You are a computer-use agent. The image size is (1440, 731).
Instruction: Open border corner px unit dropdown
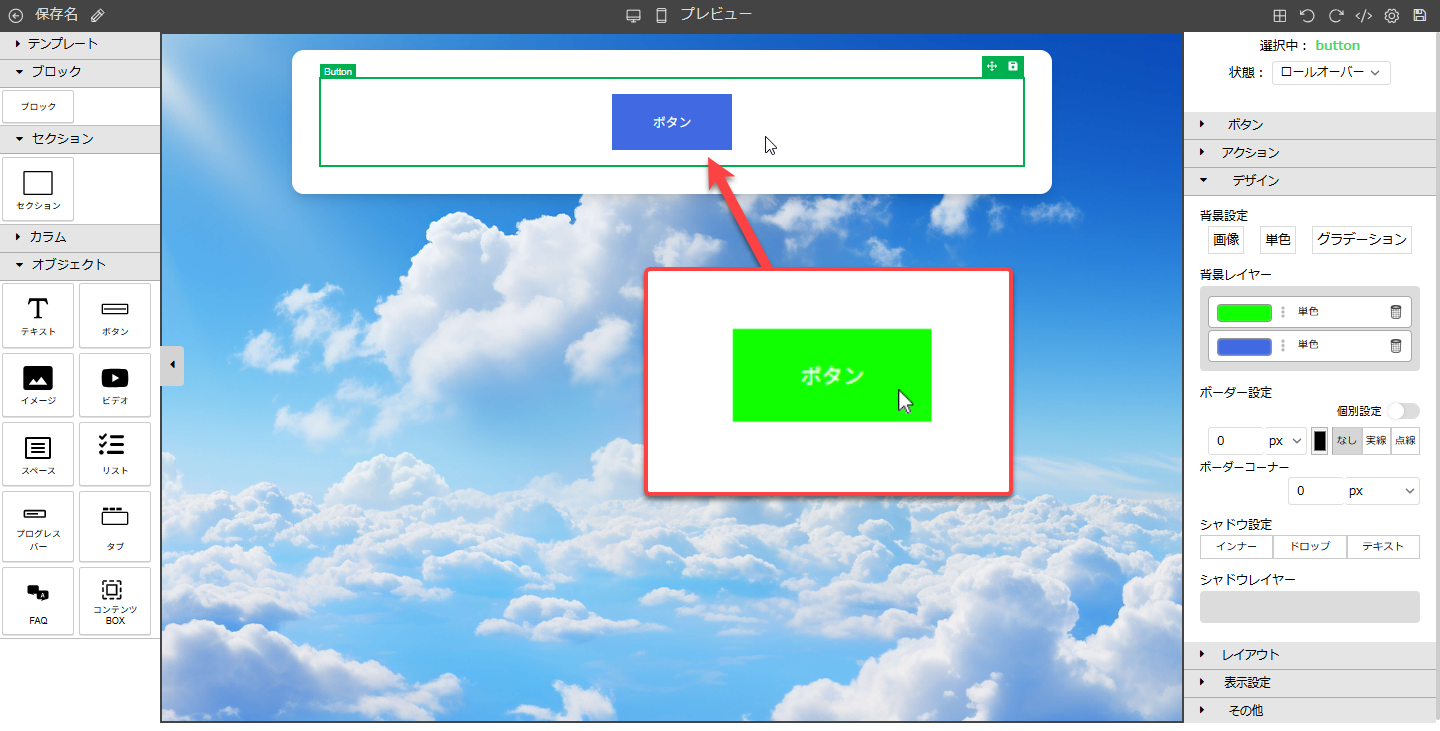tap(1382, 491)
